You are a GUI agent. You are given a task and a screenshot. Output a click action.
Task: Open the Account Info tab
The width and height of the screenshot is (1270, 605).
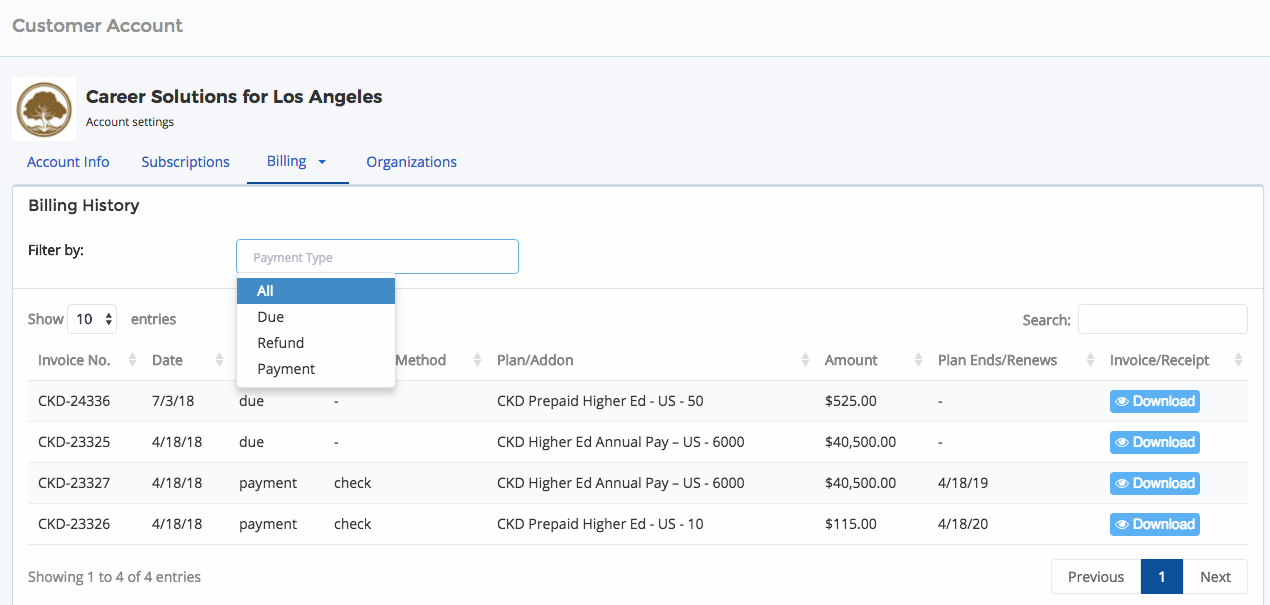[68, 162]
